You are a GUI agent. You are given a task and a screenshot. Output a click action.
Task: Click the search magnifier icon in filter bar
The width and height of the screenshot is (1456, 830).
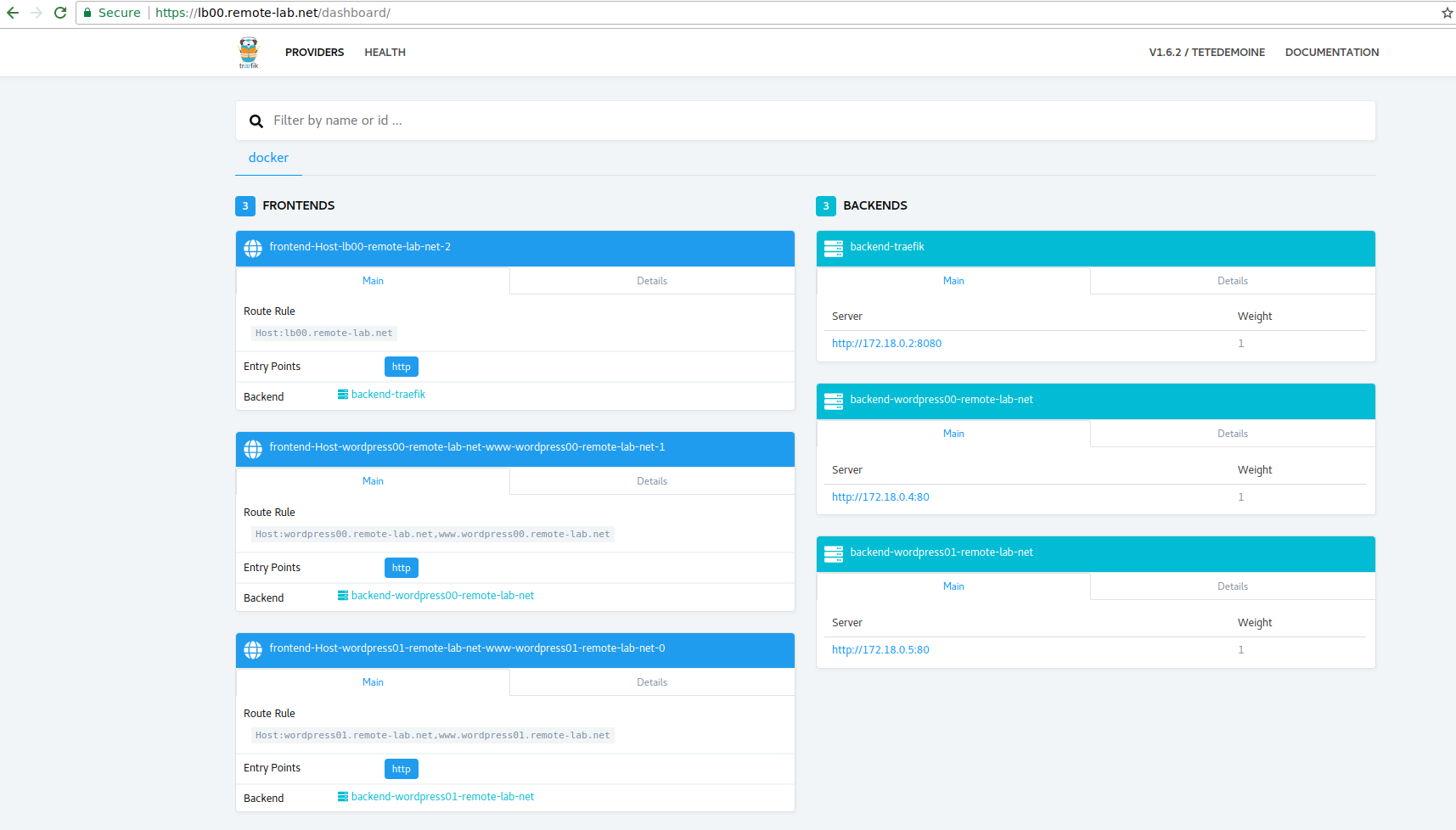256,121
